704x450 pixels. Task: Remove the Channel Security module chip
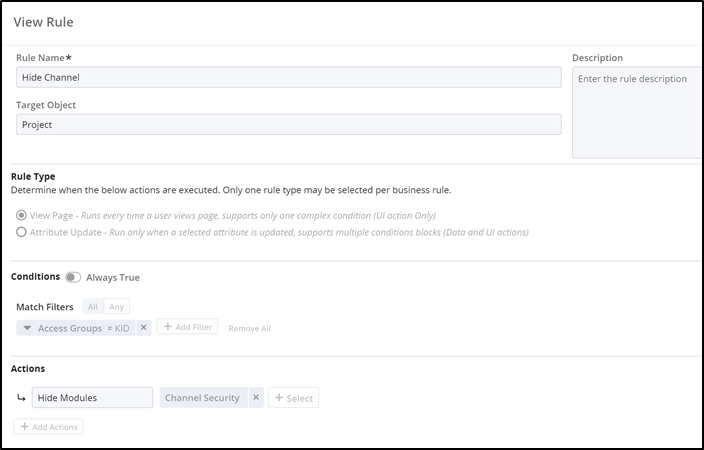pyautogui.click(x=256, y=398)
